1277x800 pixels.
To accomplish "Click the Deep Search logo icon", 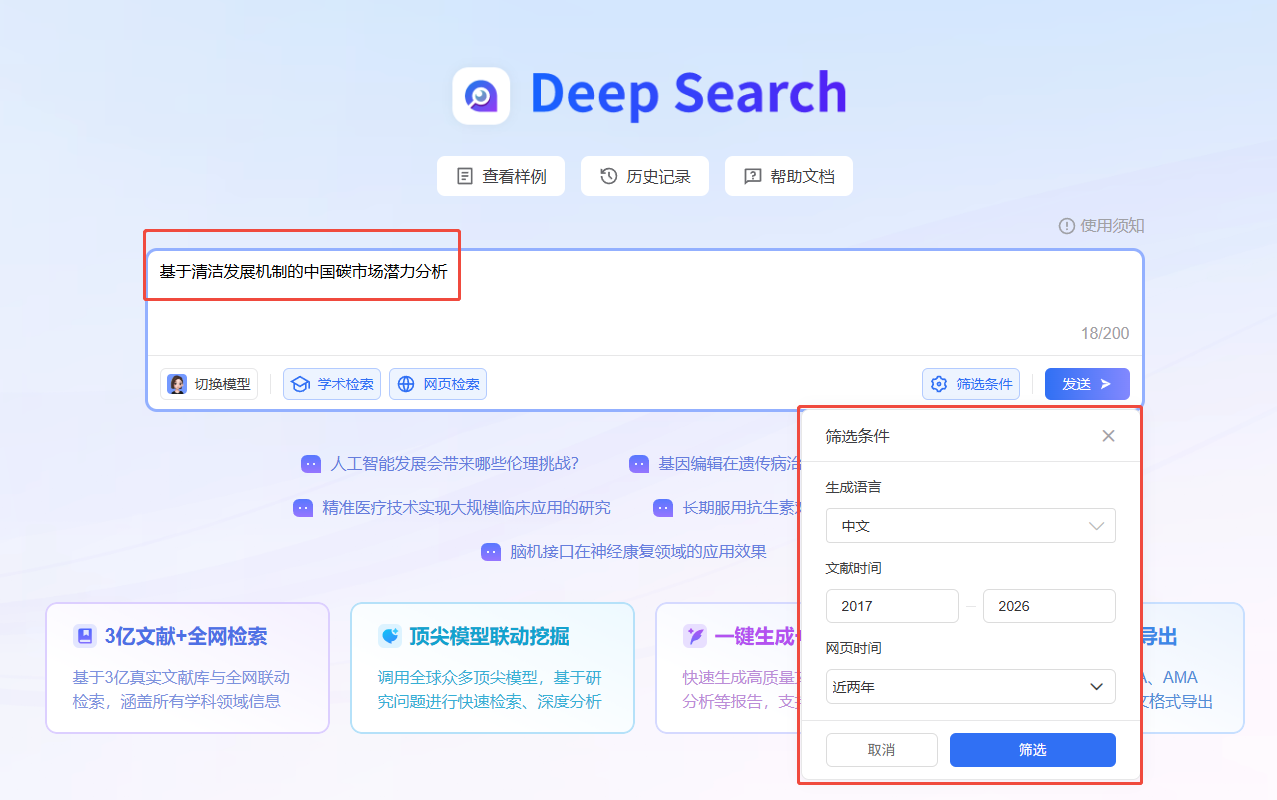I will point(481,96).
